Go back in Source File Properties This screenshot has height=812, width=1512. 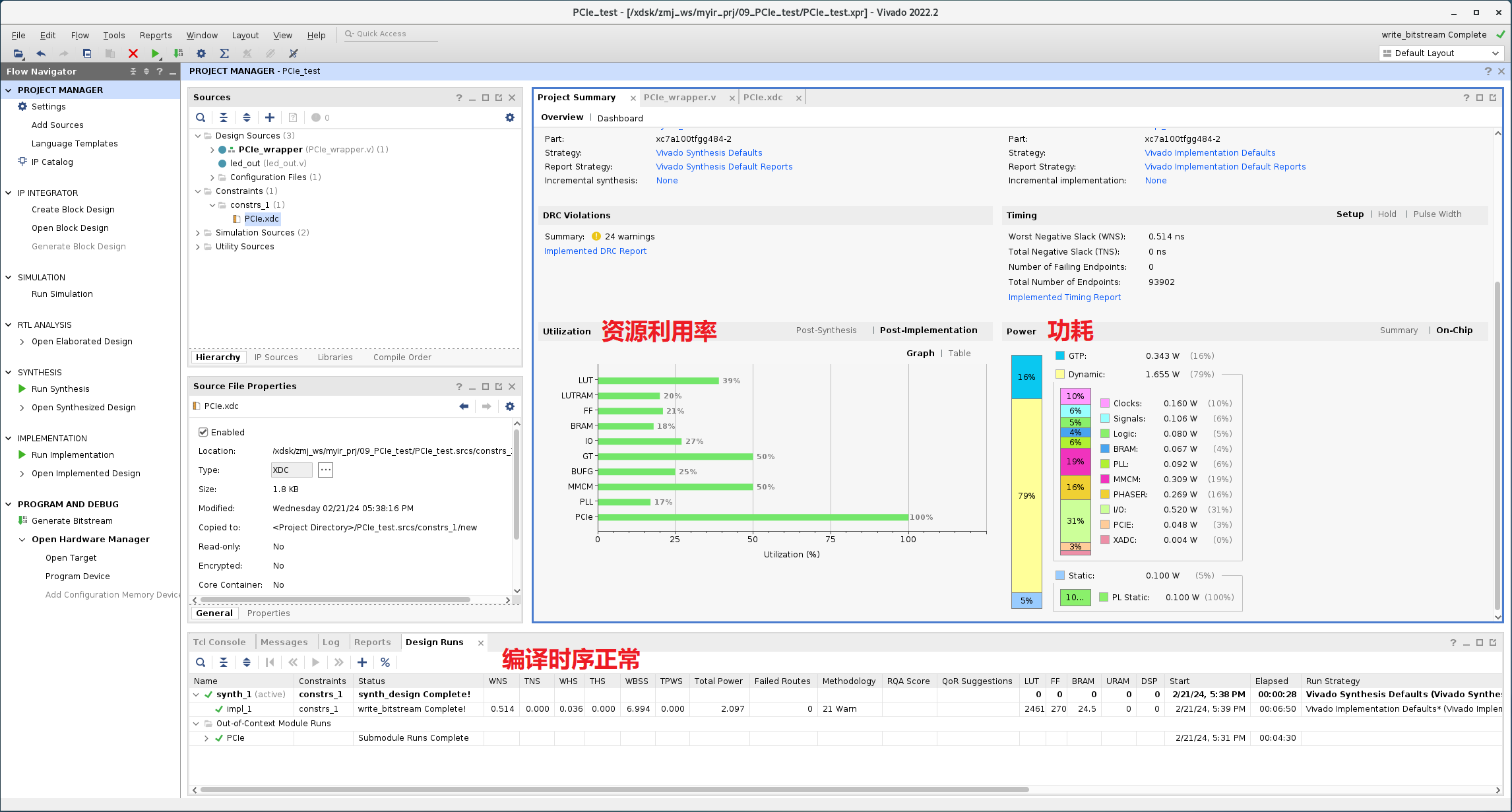pyautogui.click(x=464, y=406)
